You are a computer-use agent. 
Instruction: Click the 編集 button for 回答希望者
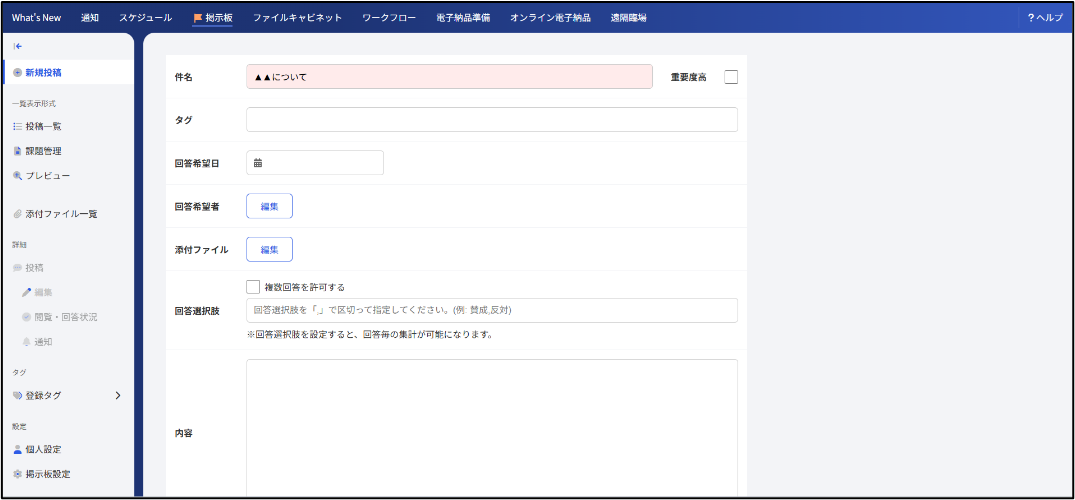pos(269,206)
